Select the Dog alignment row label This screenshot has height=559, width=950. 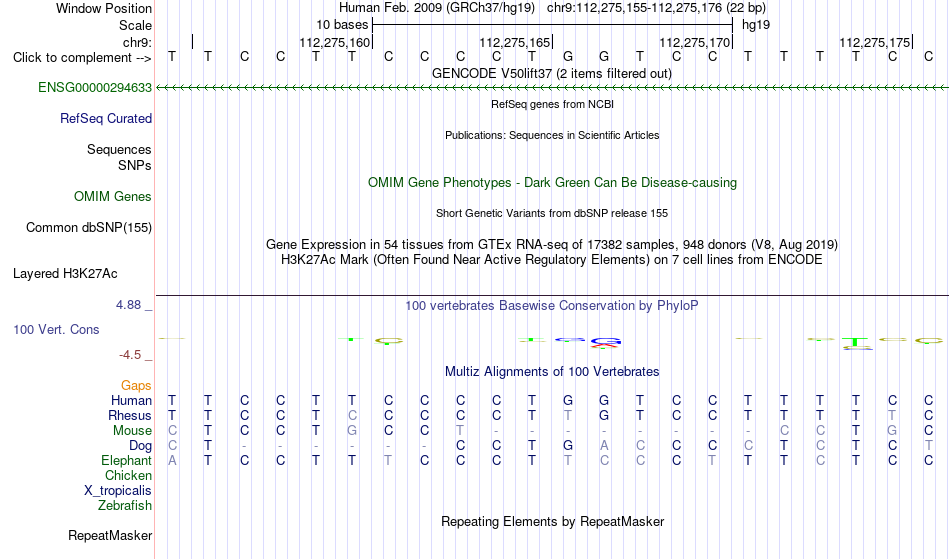point(140,446)
